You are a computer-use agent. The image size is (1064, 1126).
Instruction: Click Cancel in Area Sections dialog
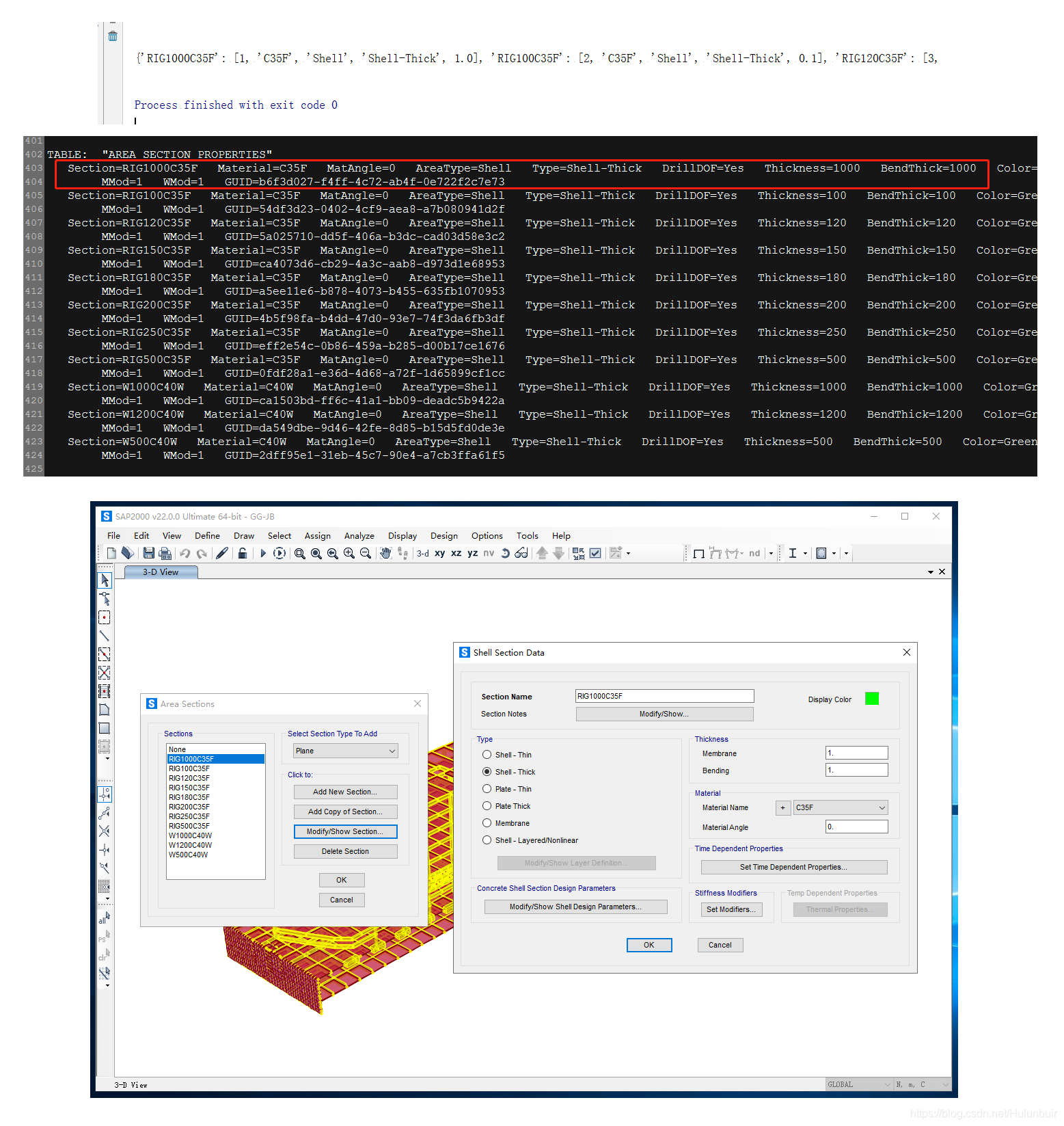[342, 900]
